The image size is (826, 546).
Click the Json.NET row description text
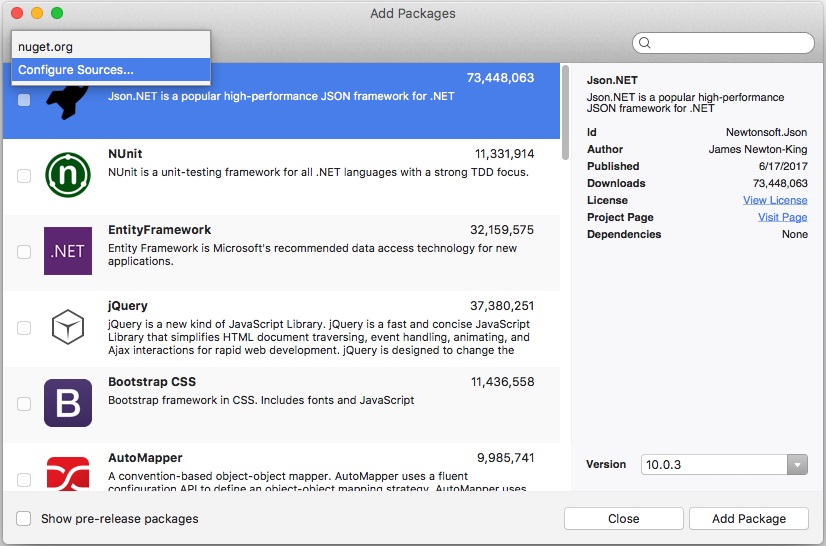pyautogui.click(x=281, y=96)
